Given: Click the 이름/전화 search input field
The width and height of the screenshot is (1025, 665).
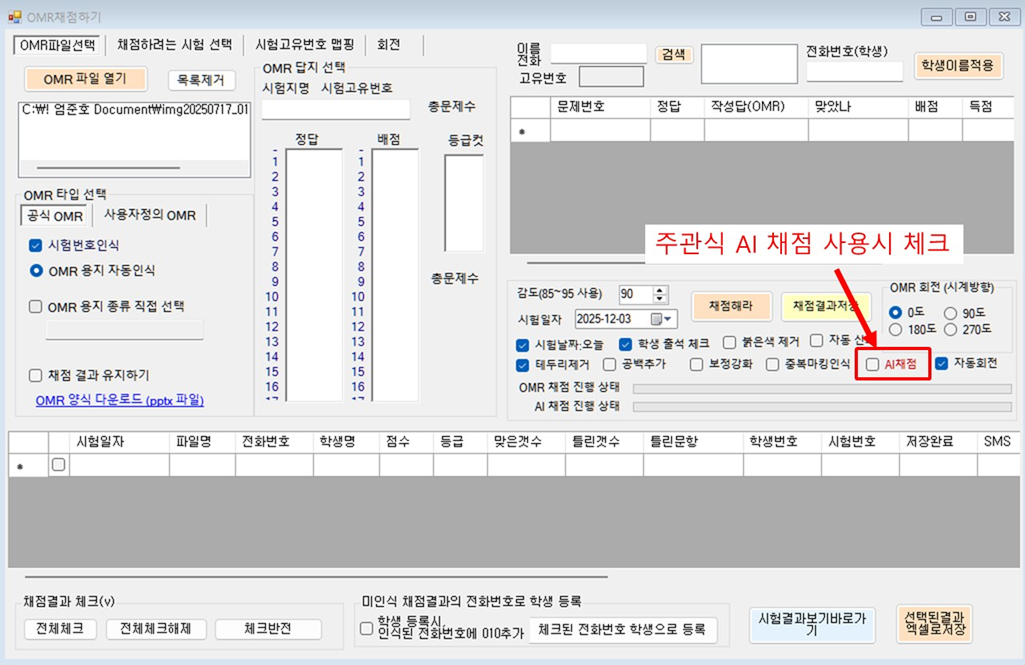Looking at the screenshot, I should coord(598,53).
